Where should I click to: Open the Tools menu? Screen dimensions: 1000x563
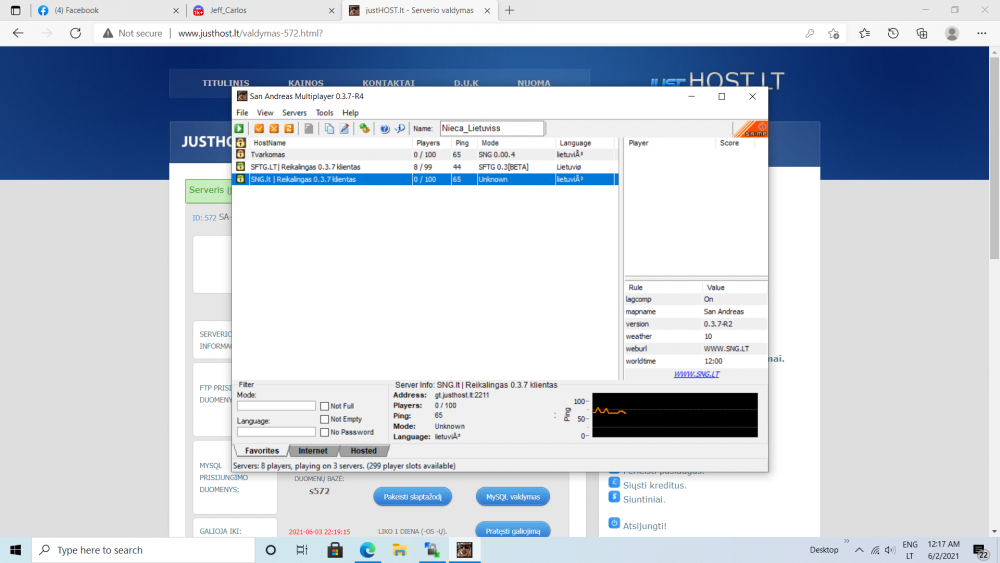[x=324, y=113]
